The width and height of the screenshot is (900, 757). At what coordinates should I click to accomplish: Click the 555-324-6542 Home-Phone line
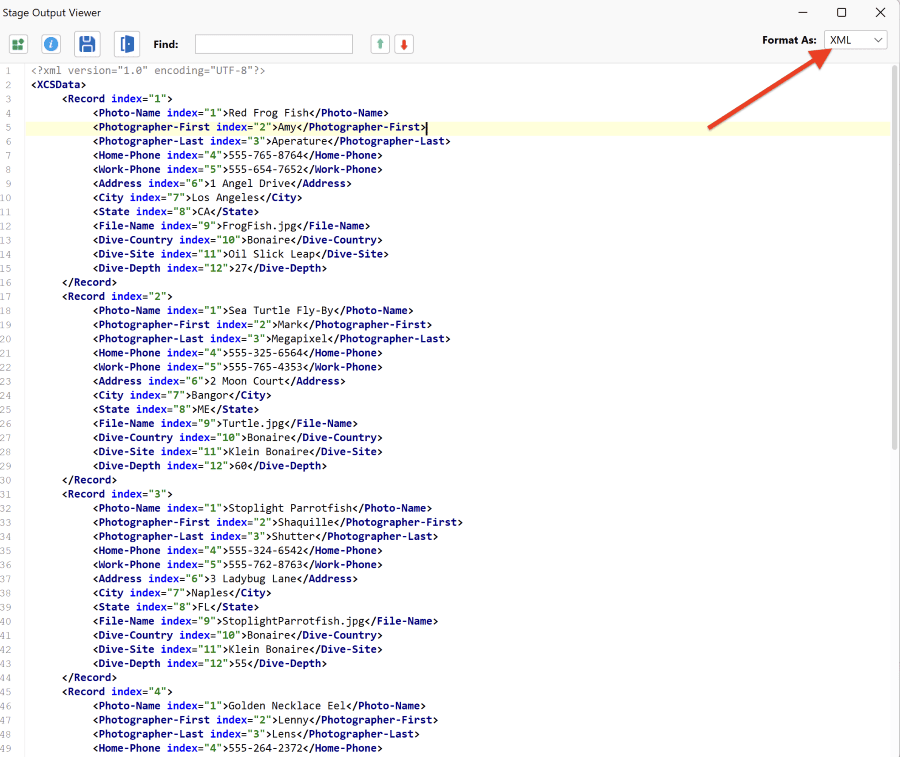pyautogui.click(x=238, y=550)
